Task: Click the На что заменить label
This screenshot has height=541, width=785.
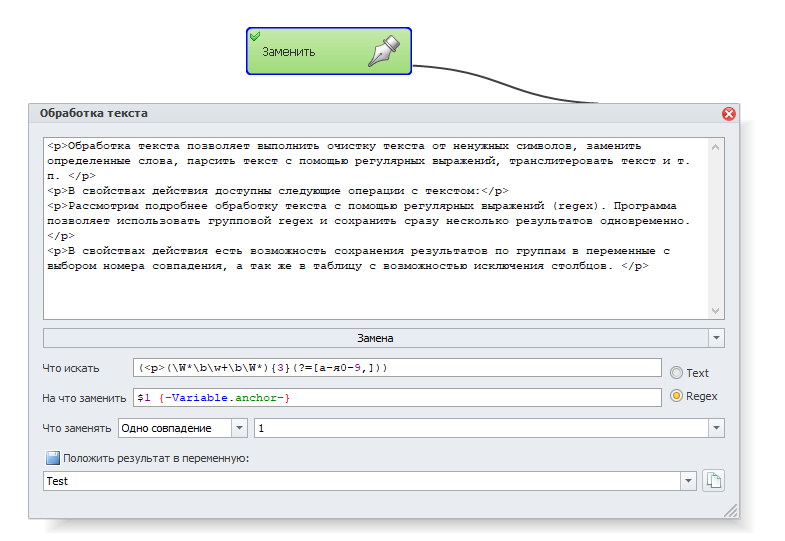Action: (84, 398)
